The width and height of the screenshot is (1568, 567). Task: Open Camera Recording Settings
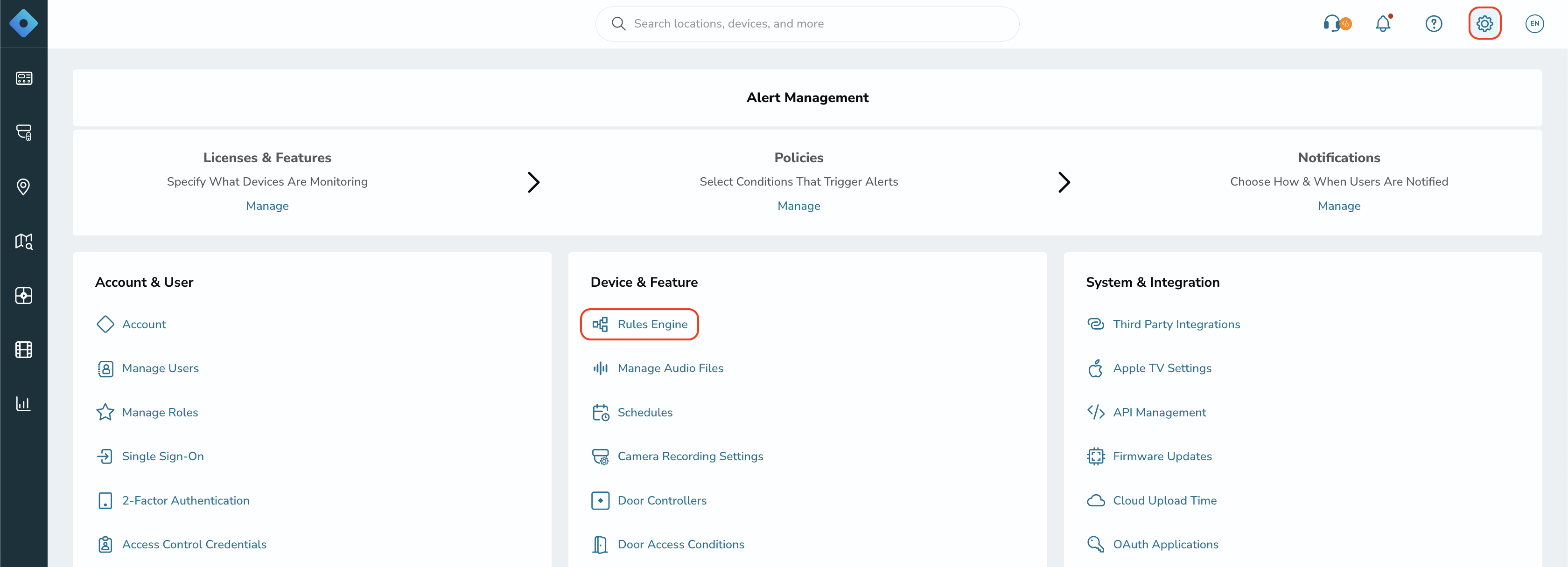coord(690,456)
